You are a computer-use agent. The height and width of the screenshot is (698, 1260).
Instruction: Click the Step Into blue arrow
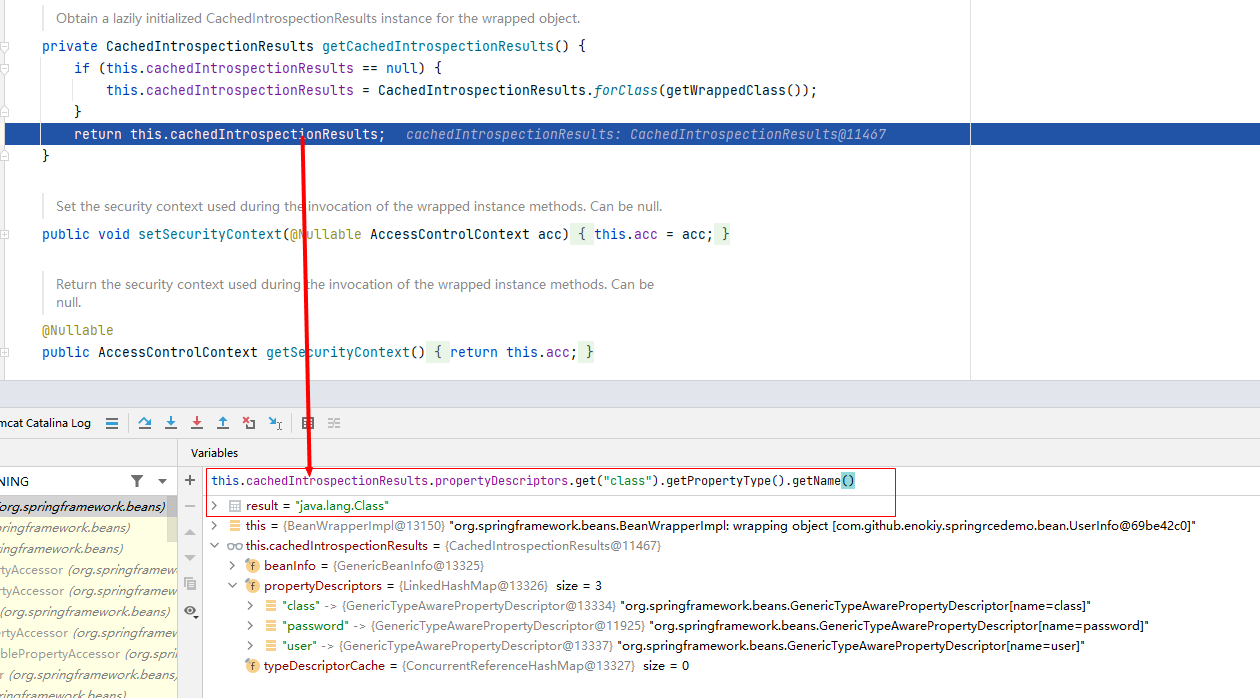pos(171,423)
